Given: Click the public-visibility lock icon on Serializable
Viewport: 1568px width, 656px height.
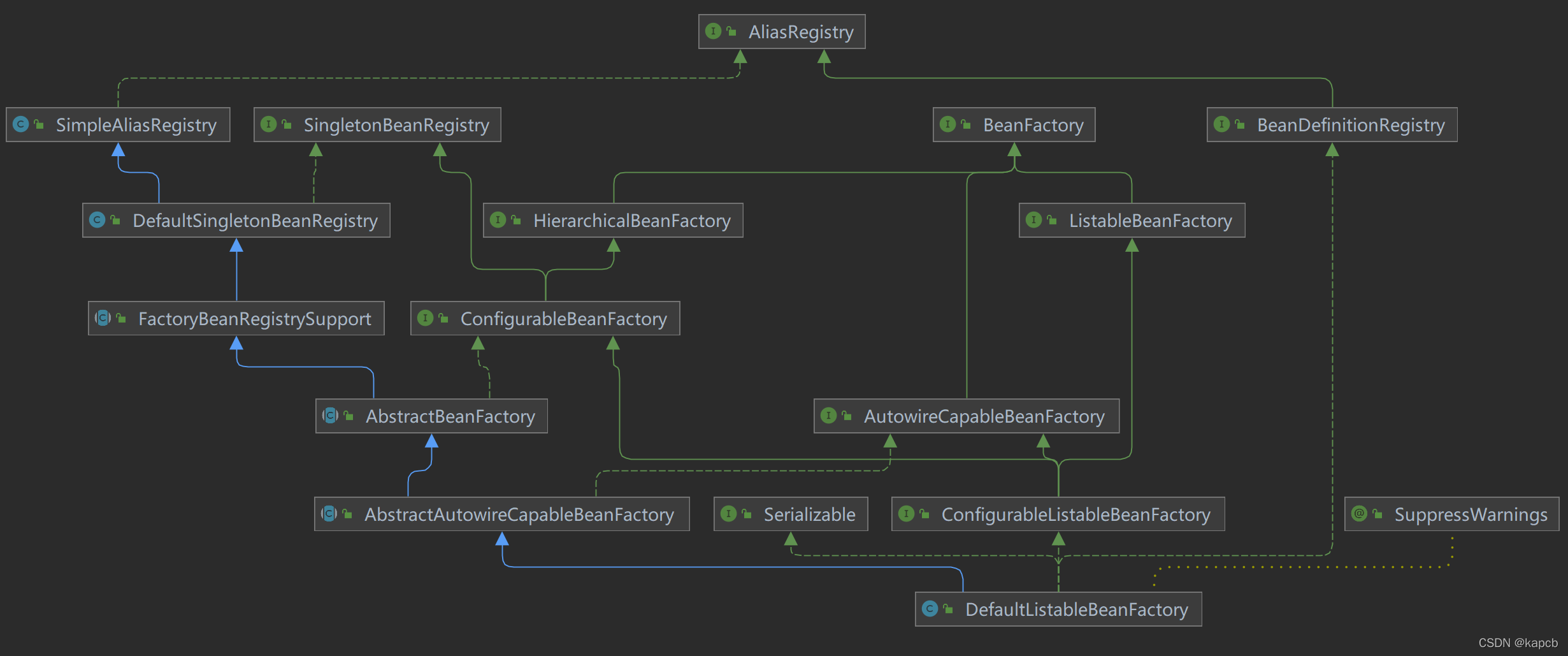Looking at the screenshot, I should click(747, 513).
